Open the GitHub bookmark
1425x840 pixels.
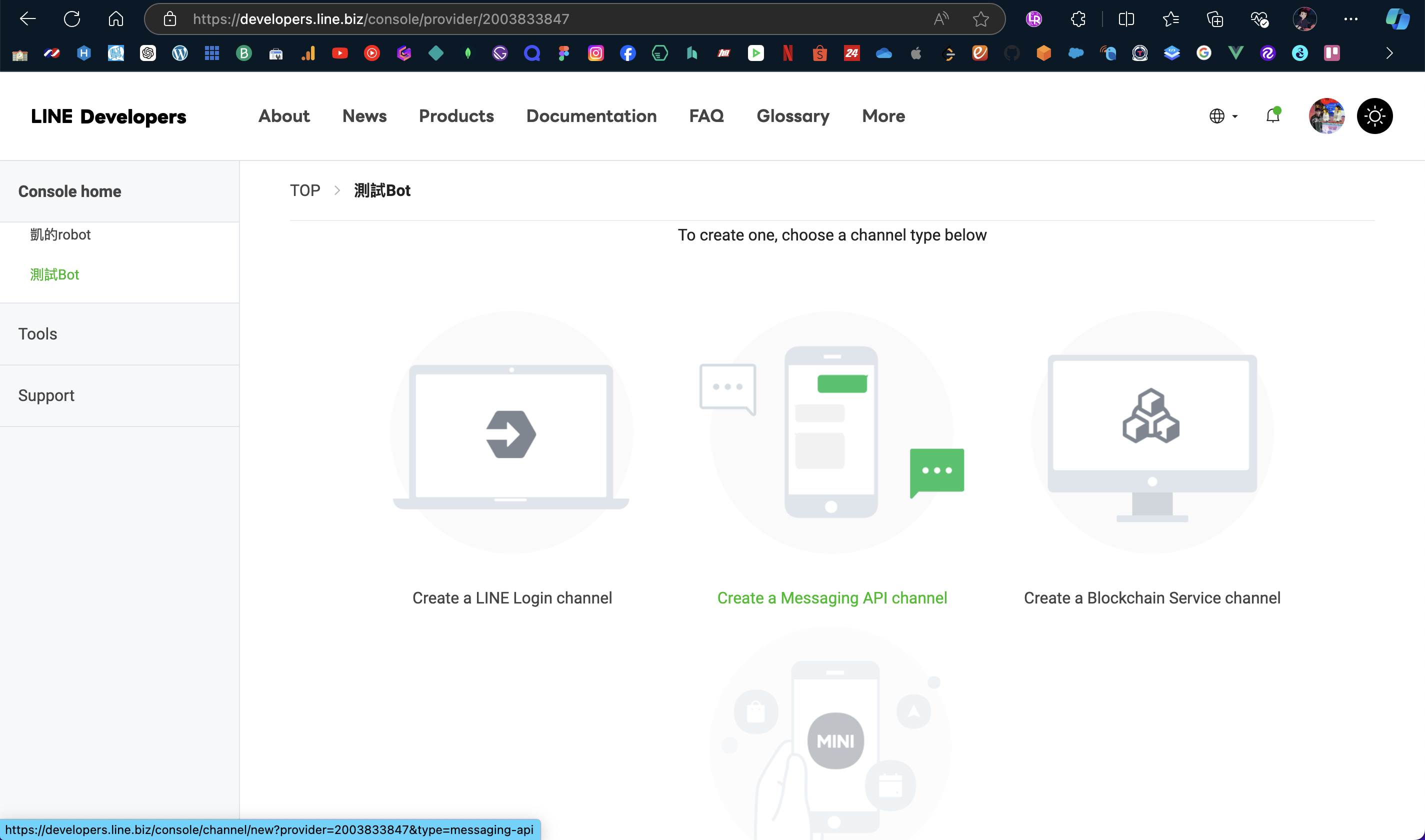coord(1012,53)
